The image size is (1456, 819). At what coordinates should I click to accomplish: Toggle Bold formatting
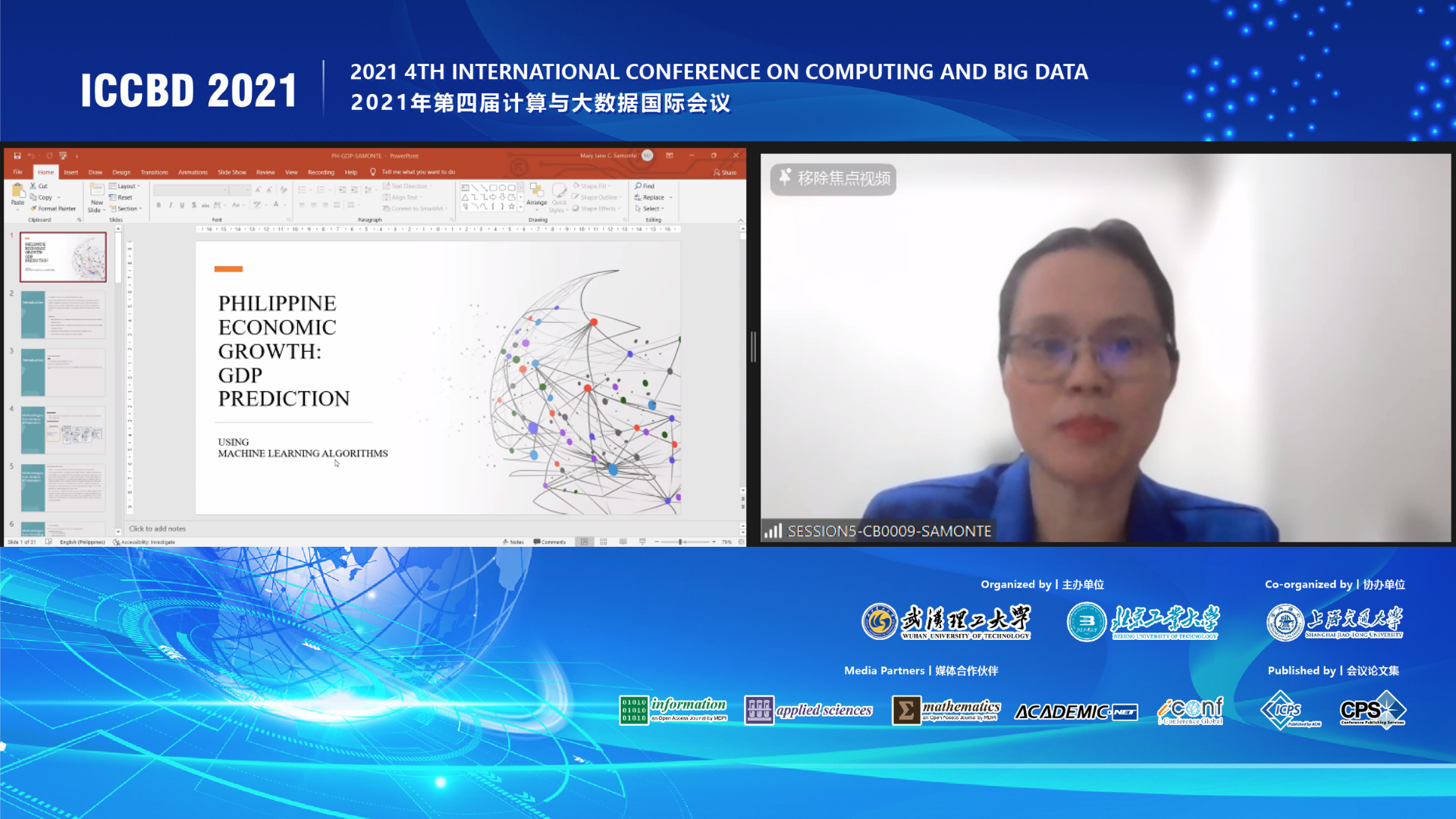(x=158, y=205)
